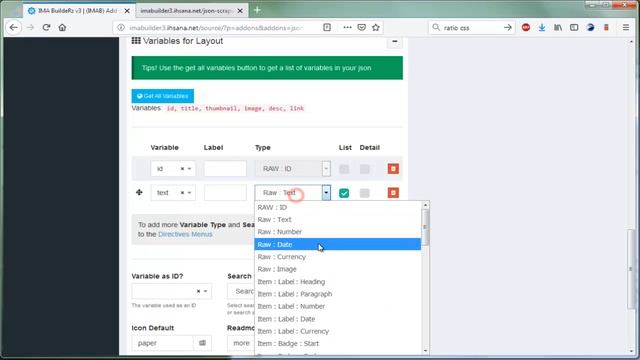This screenshot has height=360, width=640.
Task: Open the RAW : ID type dropdown
Action: [x=293, y=169]
